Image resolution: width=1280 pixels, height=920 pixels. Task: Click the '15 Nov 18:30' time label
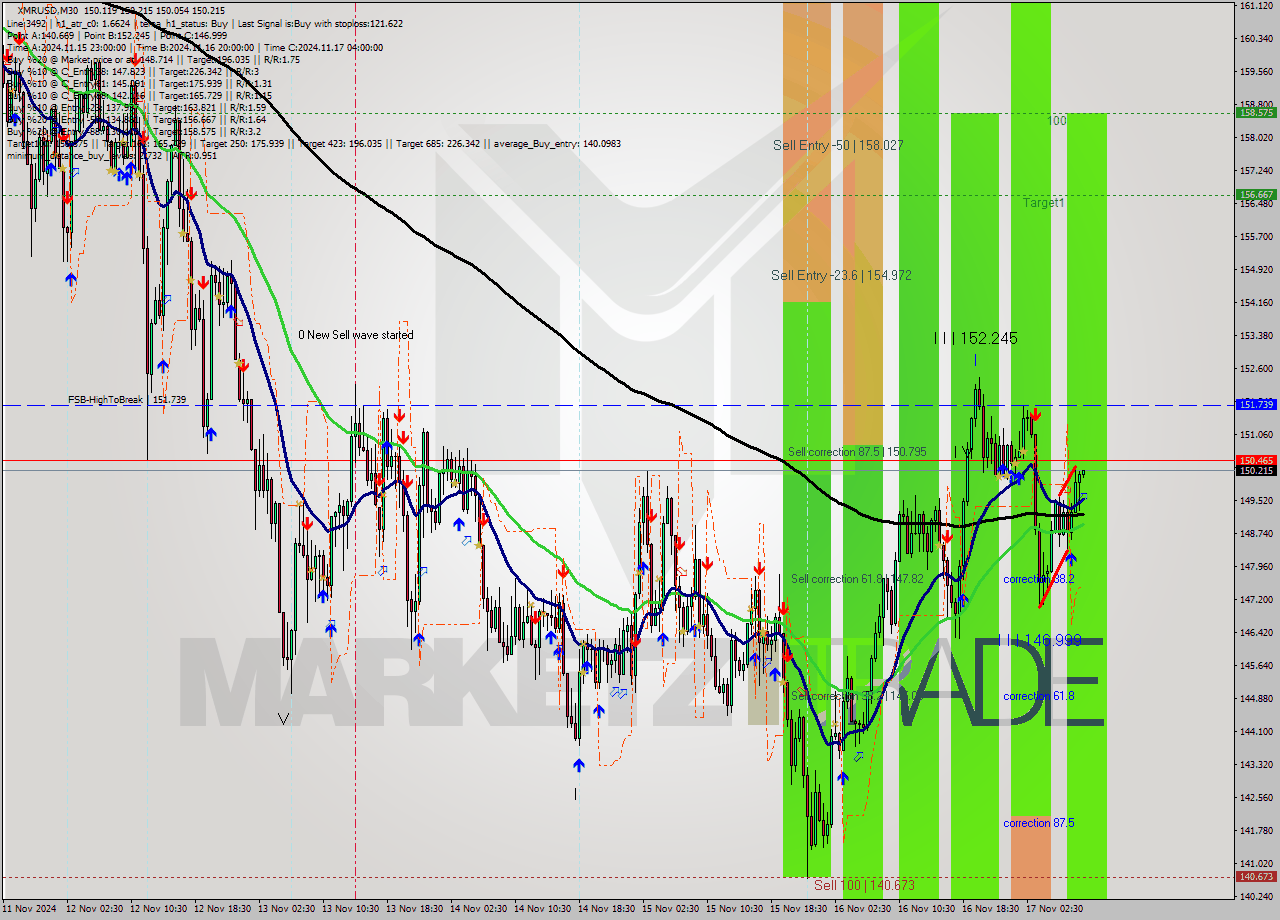point(798,909)
